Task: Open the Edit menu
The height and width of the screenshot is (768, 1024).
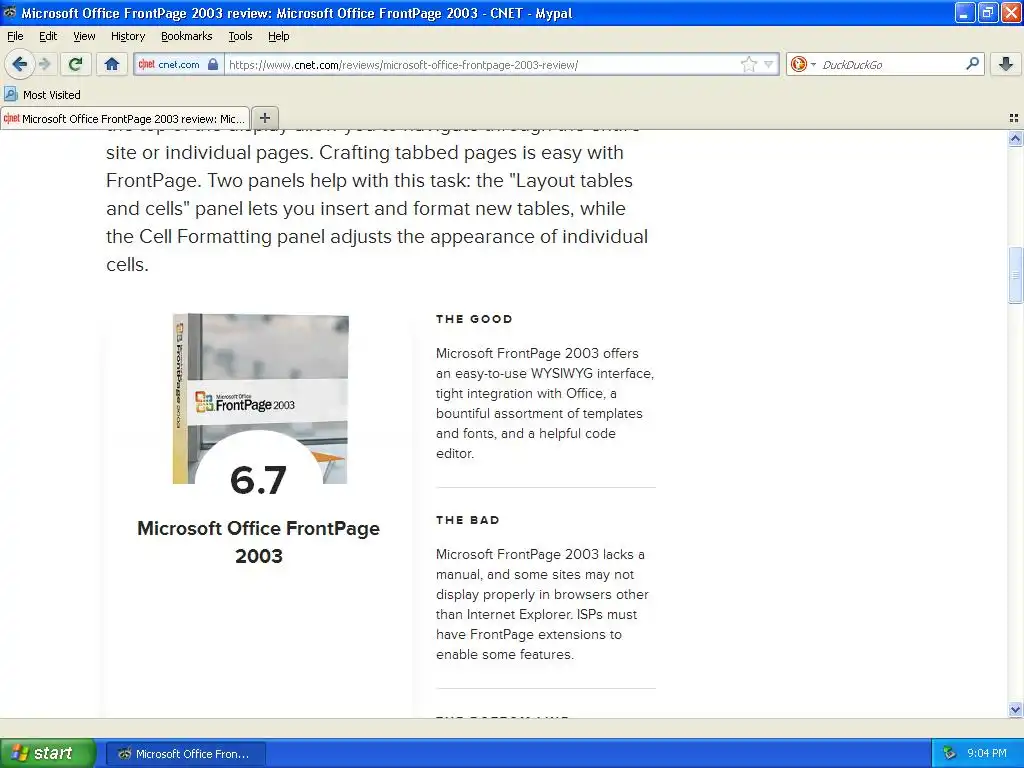Action: point(48,36)
